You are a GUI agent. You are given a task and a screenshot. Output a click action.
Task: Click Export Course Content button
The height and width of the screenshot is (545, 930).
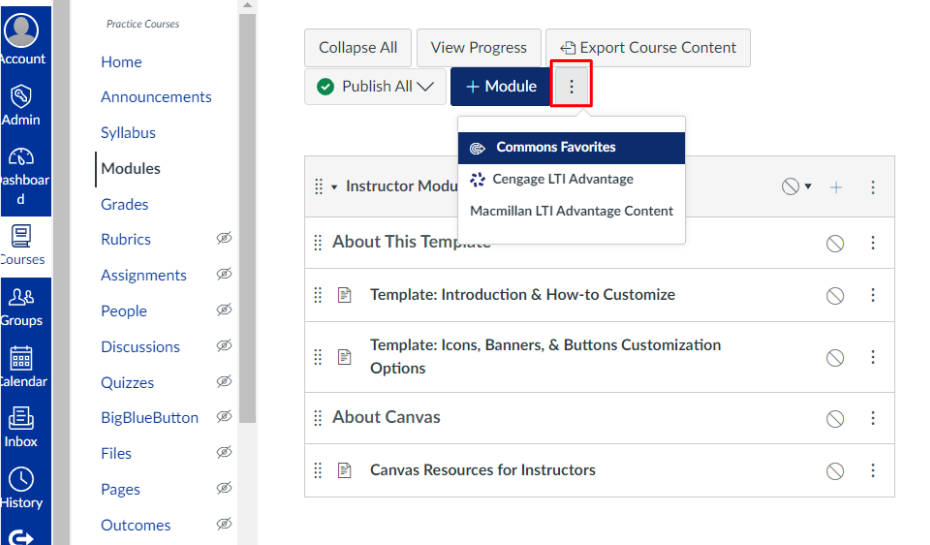648,47
